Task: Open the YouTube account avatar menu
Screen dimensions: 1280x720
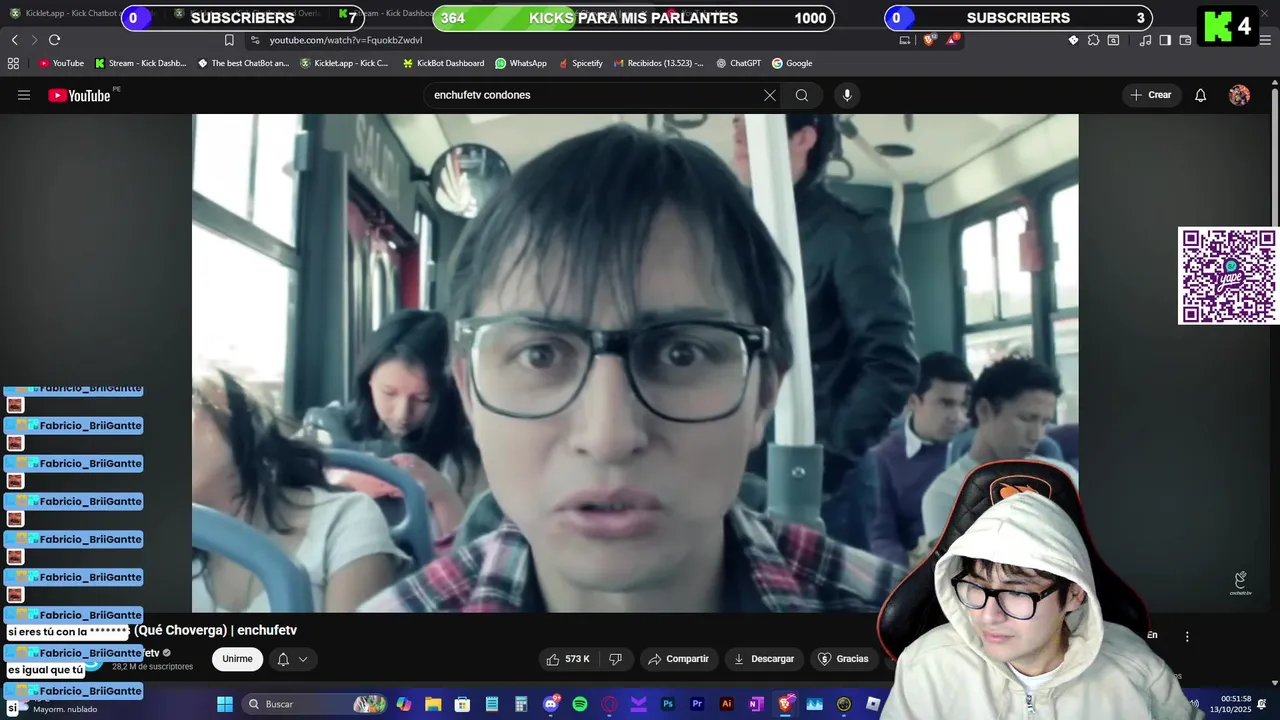Action: [1240, 95]
